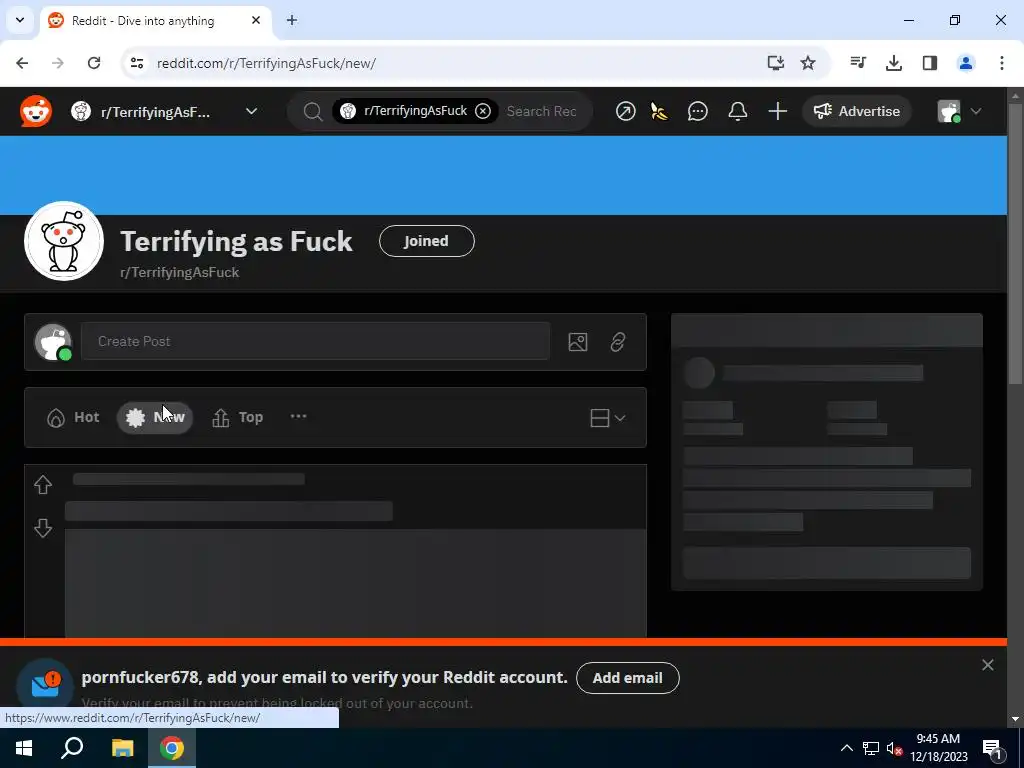1024x768 pixels.
Task: Click the Add email button
Action: coord(628,678)
